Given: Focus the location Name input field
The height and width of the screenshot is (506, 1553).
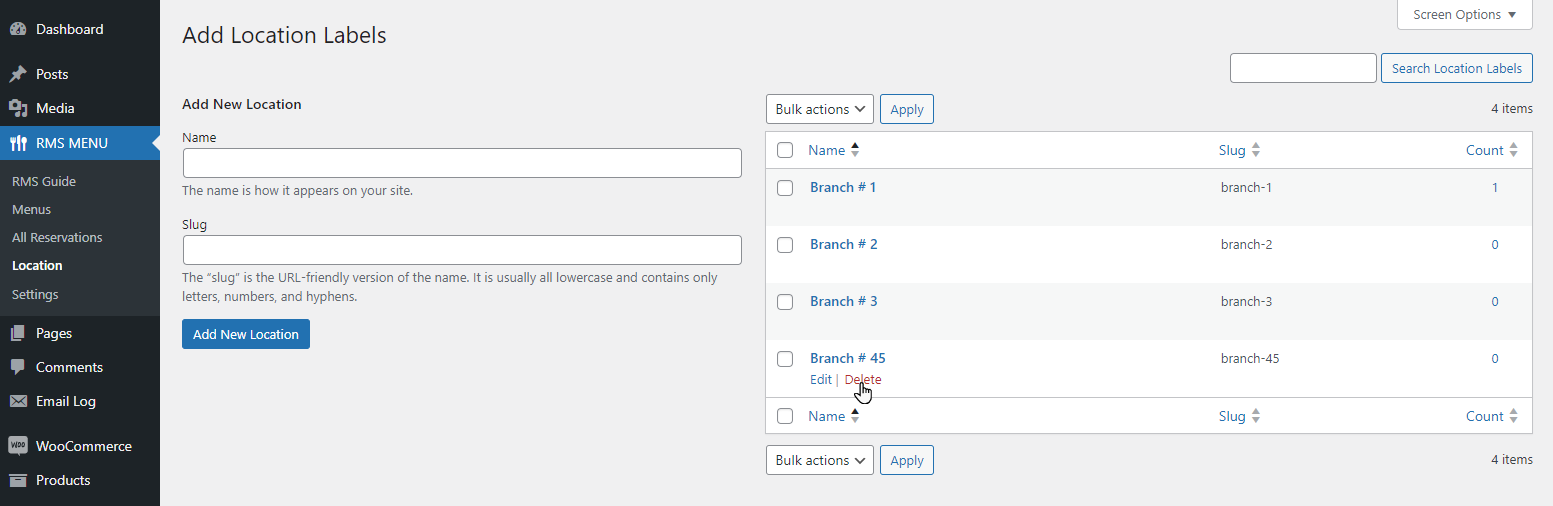Looking at the screenshot, I should tap(462, 163).
